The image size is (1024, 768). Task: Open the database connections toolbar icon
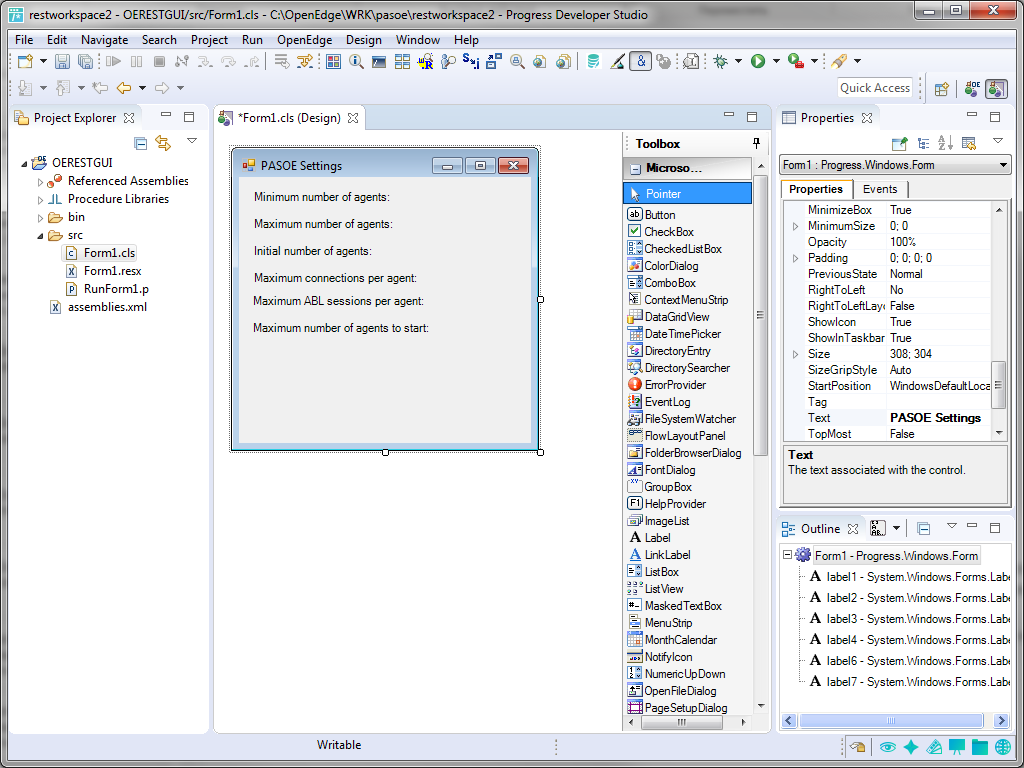pos(593,61)
